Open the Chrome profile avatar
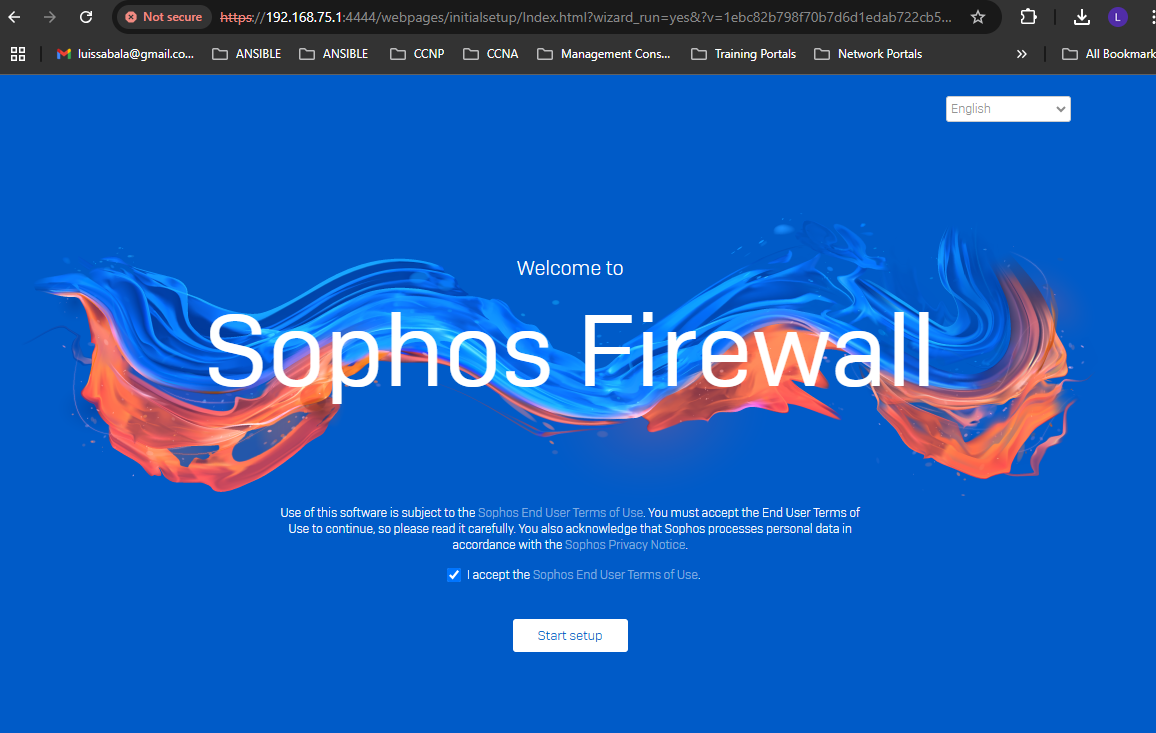 1118,17
